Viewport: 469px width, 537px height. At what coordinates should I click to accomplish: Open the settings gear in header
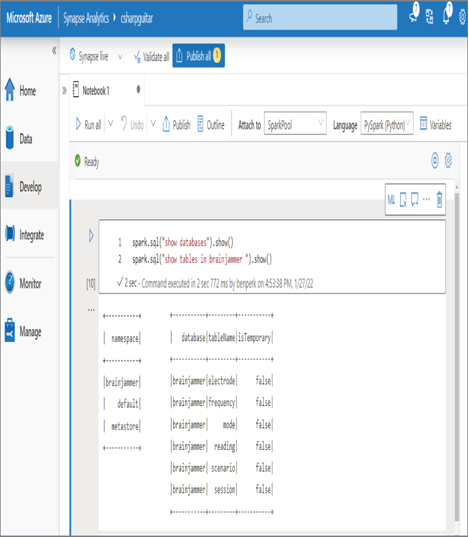[x=463, y=16]
